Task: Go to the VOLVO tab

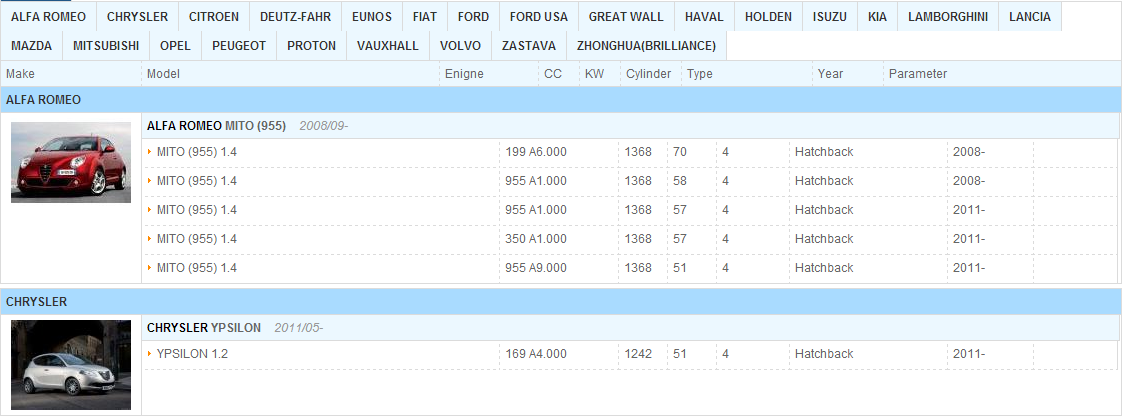Action: tap(460, 46)
